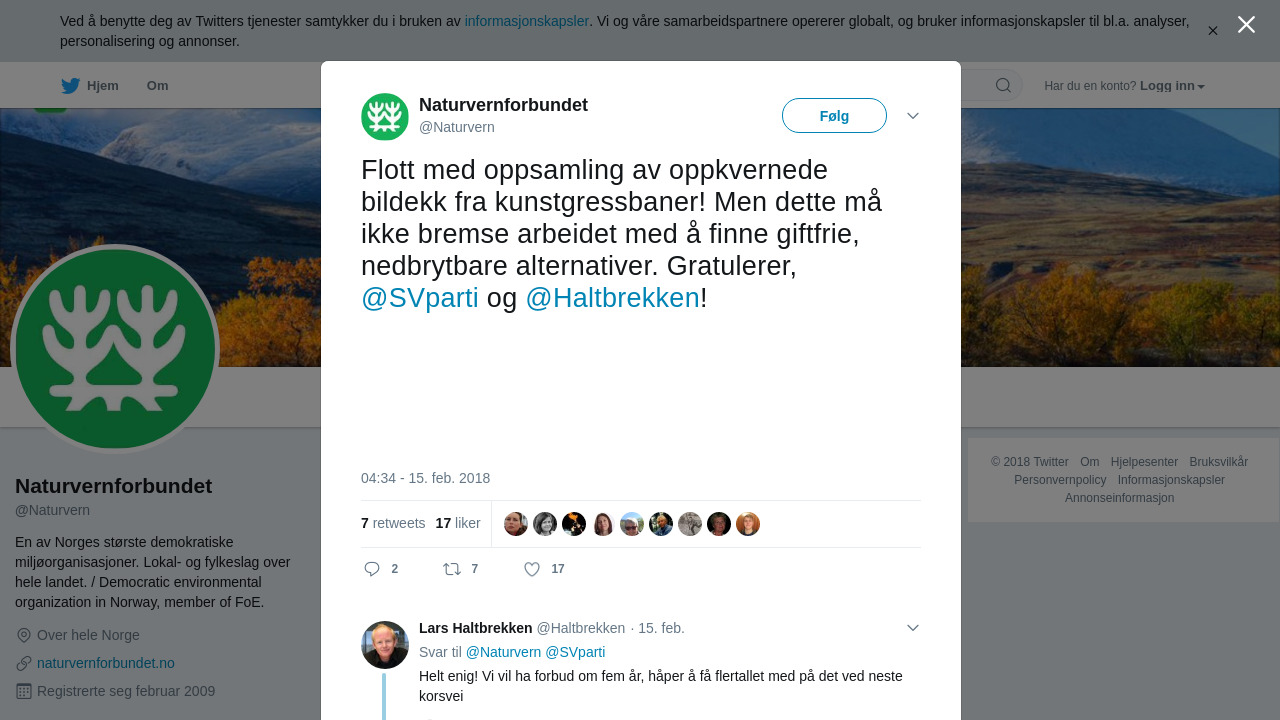This screenshot has width=1280, height=720.
Task: Click the Twitter bird Hjem icon
Action: [70, 86]
